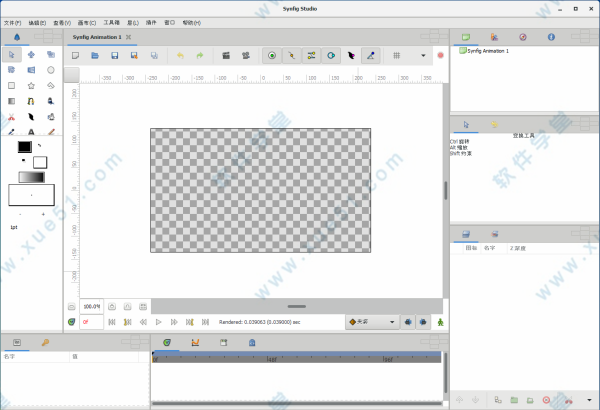This screenshot has height=410, width=600.
Task: Jump to the previous keyframe
Action: tap(127, 322)
